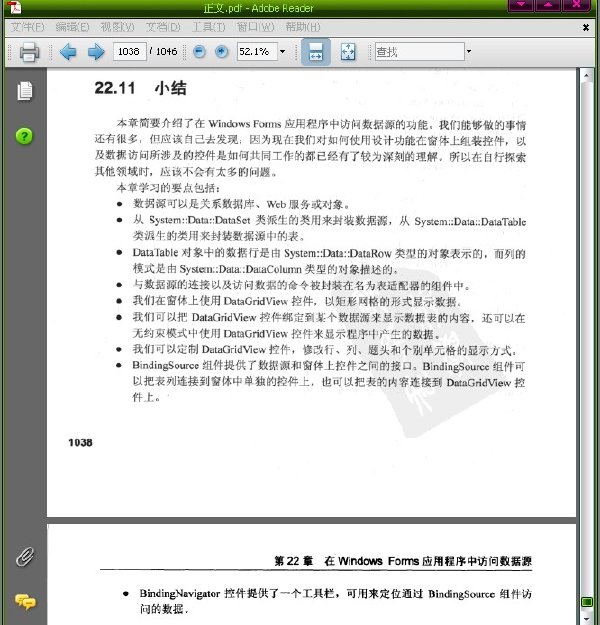The height and width of the screenshot is (625, 600).
Task: Click the total pages label / 1046
Action: (163, 51)
